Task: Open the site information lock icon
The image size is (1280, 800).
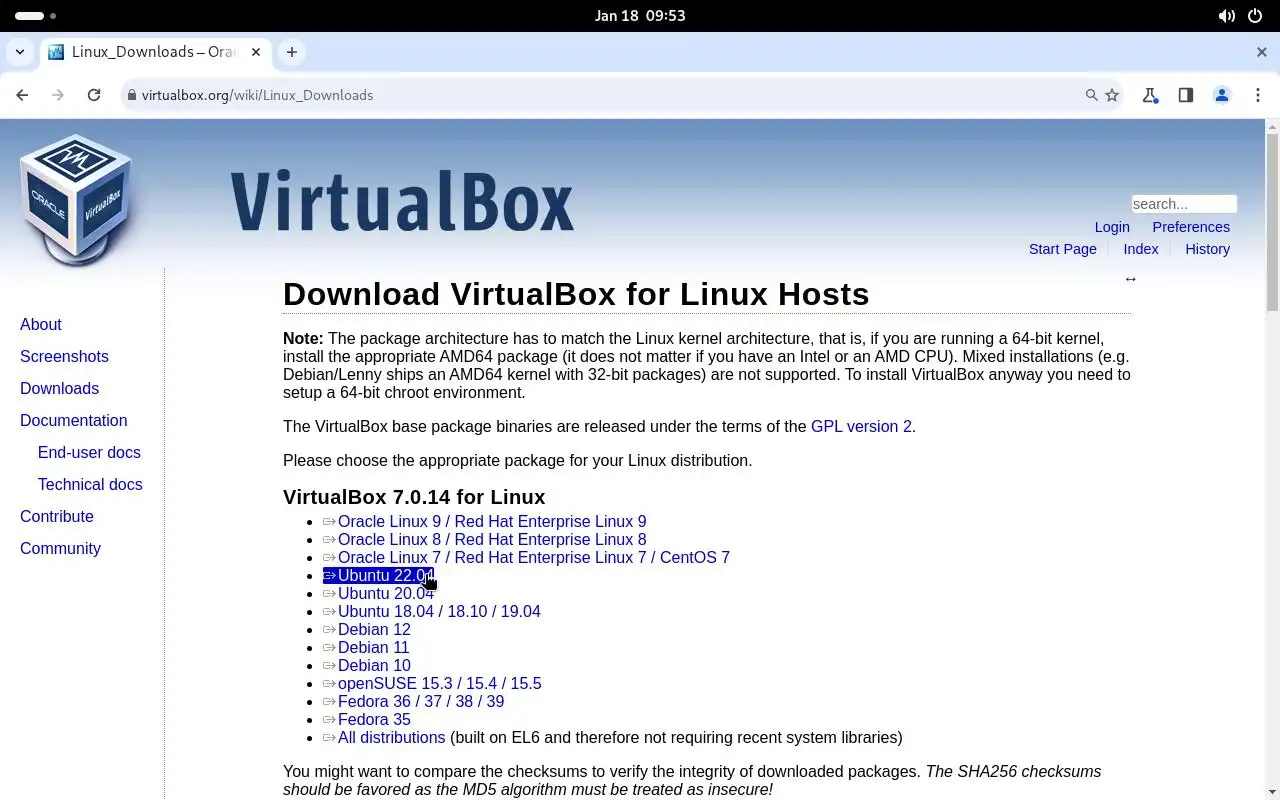Action: 130,95
